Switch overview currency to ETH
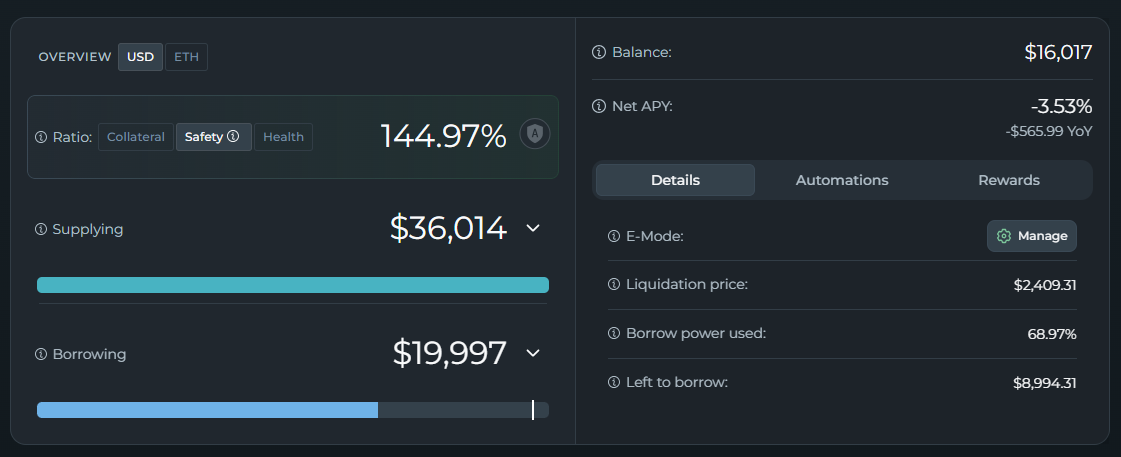 [186, 57]
